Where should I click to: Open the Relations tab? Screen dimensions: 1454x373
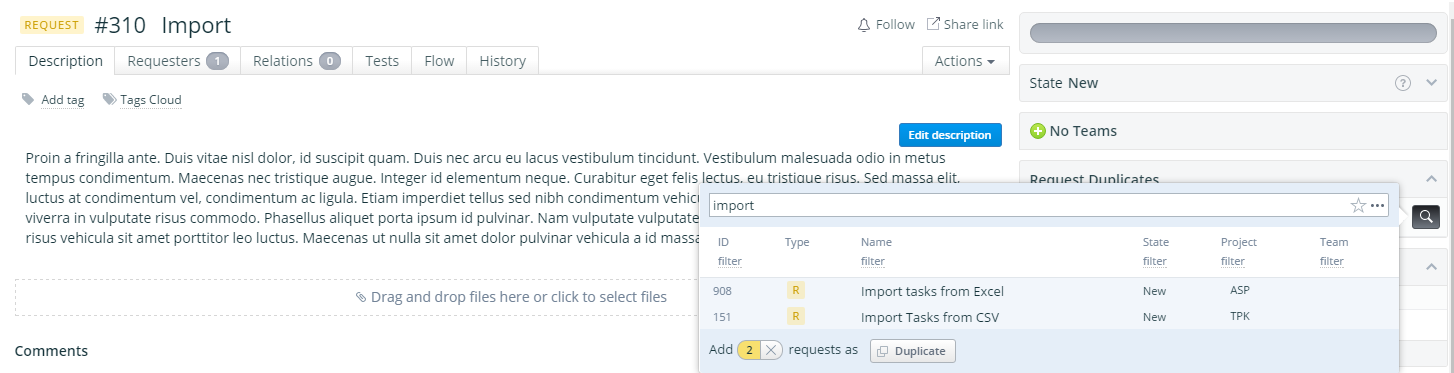[297, 61]
